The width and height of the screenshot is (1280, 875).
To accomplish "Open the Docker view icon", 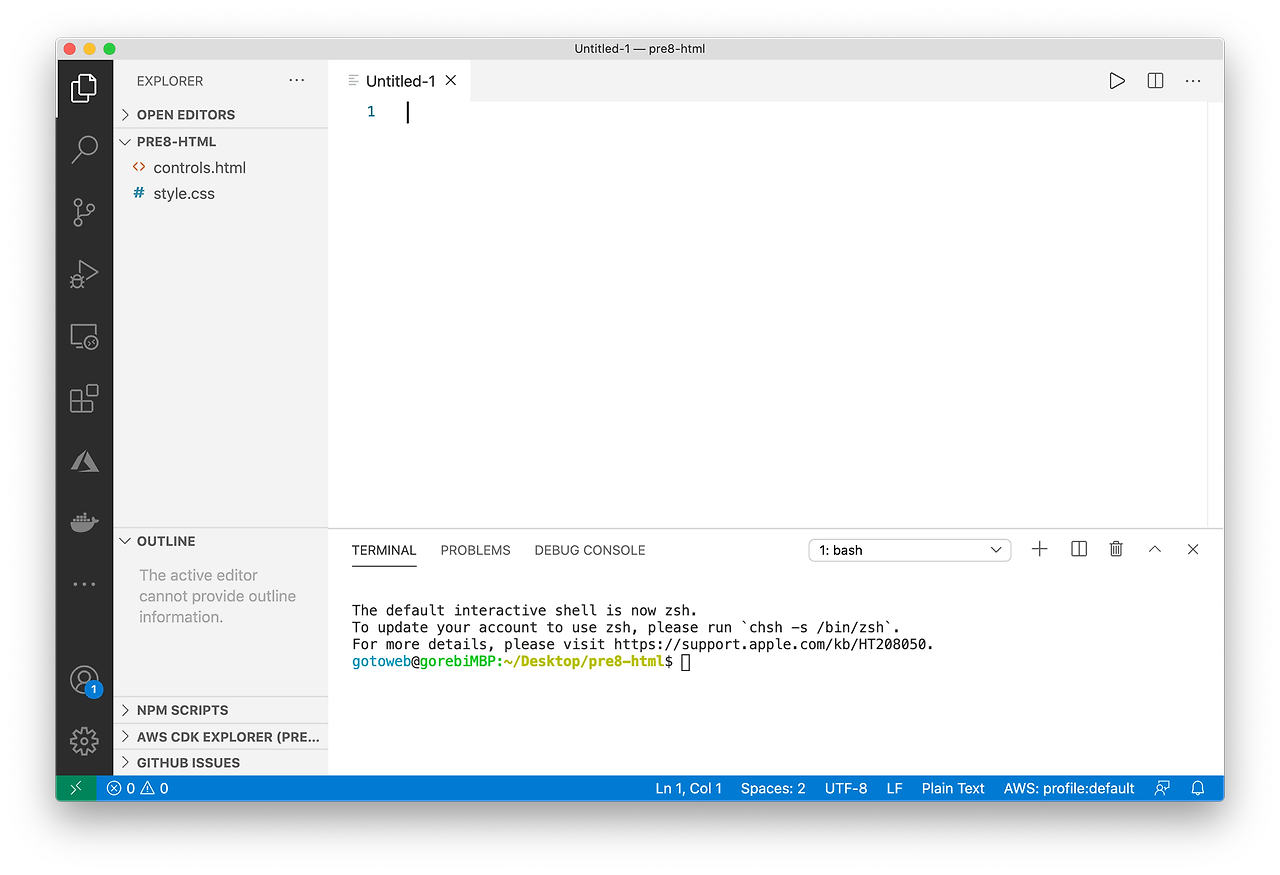I will pyautogui.click(x=84, y=521).
